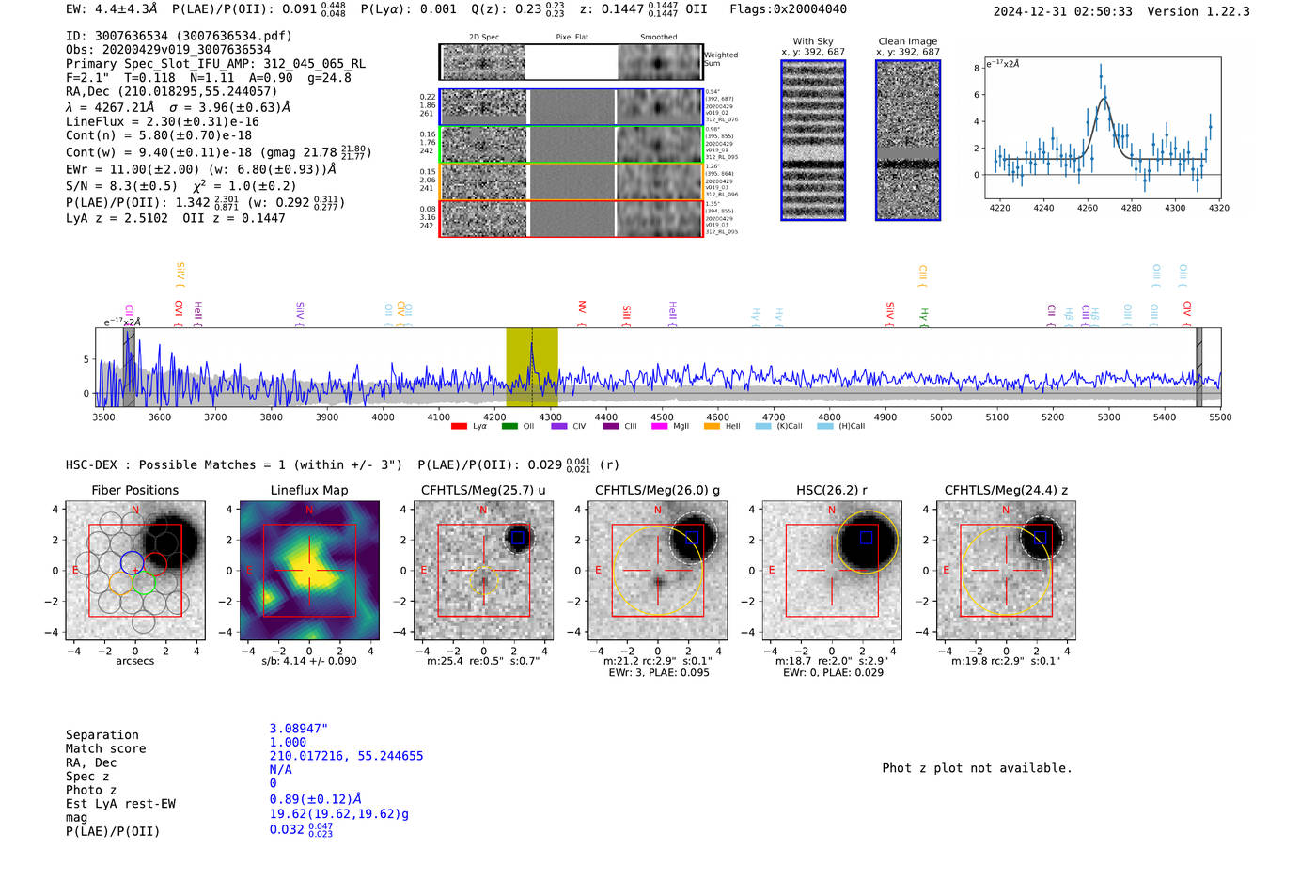Open the Fiber Positions cutout image
1316x896 pixels.
click(x=135, y=571)
